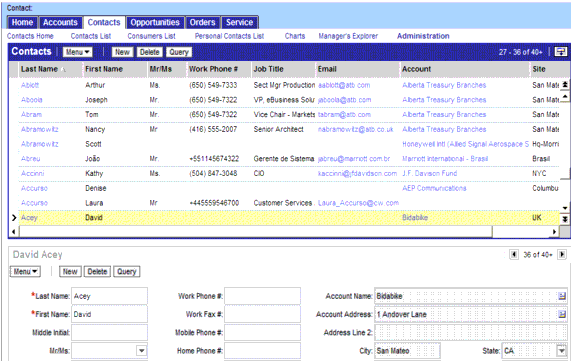The width and height of the screenshot is (576, 363).
Task: Select the Contacts tab
Action: click(x=104, y=22)
